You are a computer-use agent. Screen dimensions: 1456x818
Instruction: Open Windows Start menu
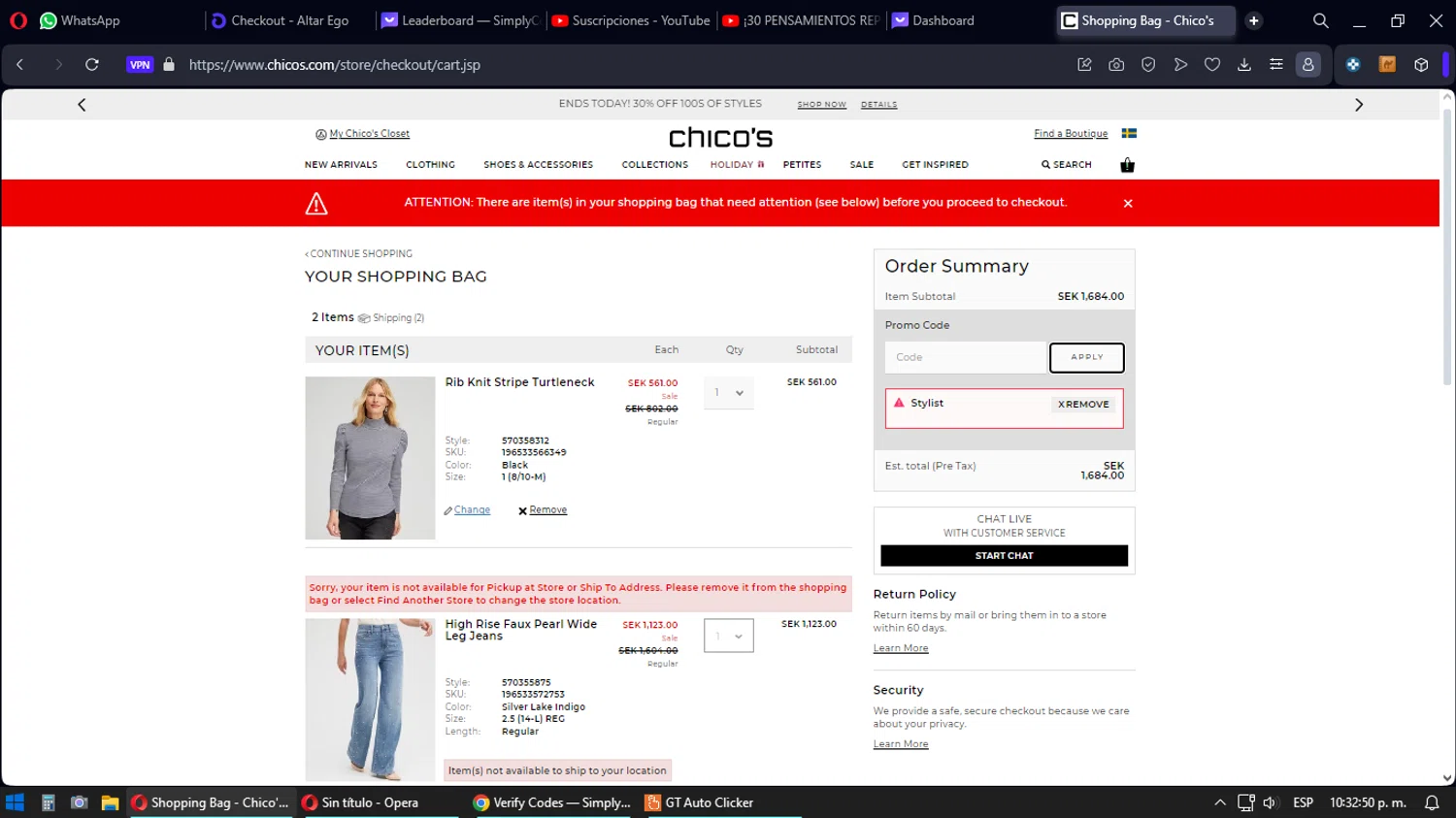(15, 802)
